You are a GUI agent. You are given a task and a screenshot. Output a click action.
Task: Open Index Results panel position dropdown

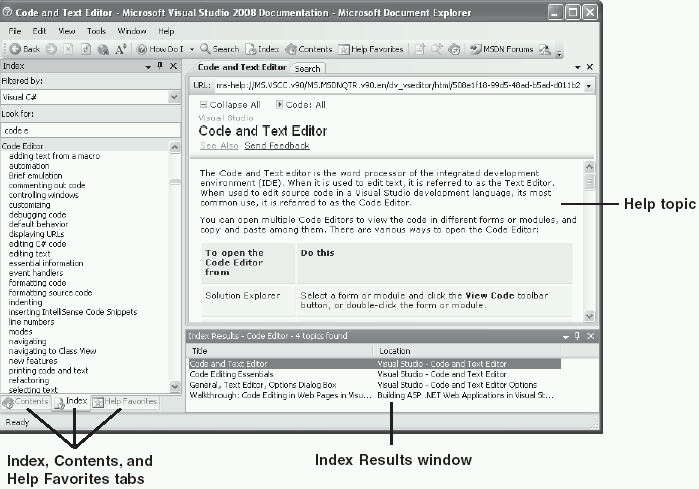566,337
